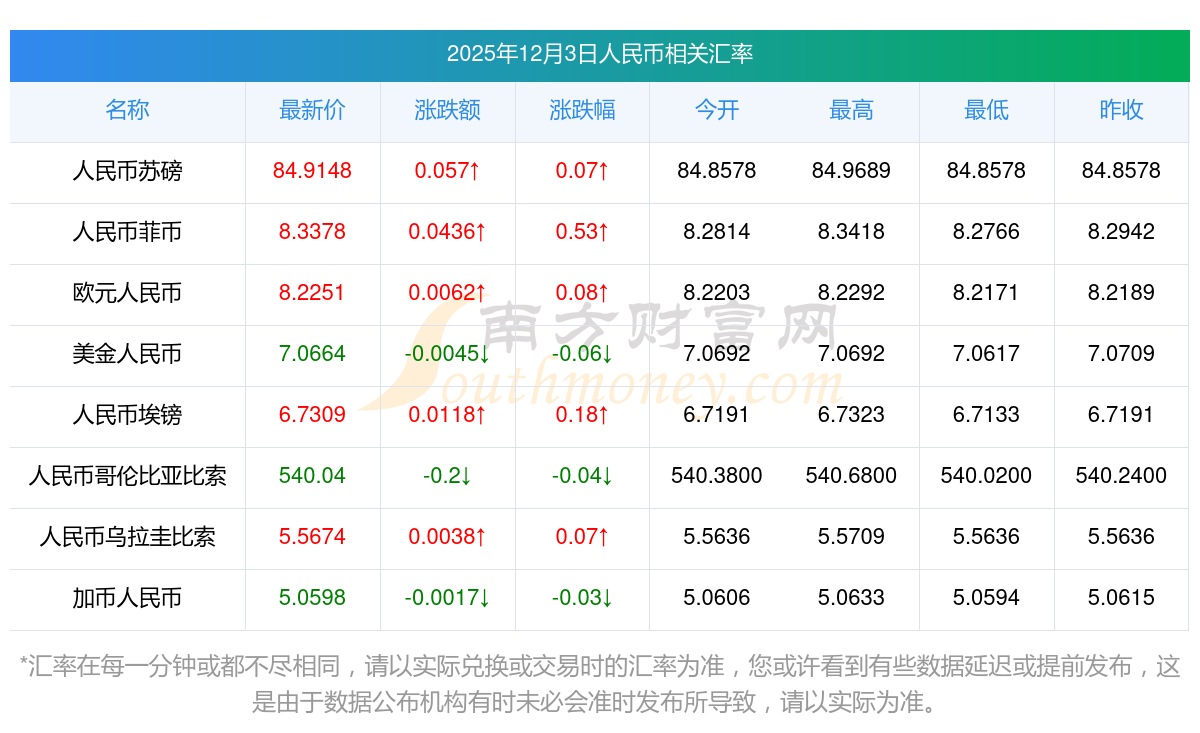Click the 最低 column header
Screen dimensions: 1200x733
[986, 110]
